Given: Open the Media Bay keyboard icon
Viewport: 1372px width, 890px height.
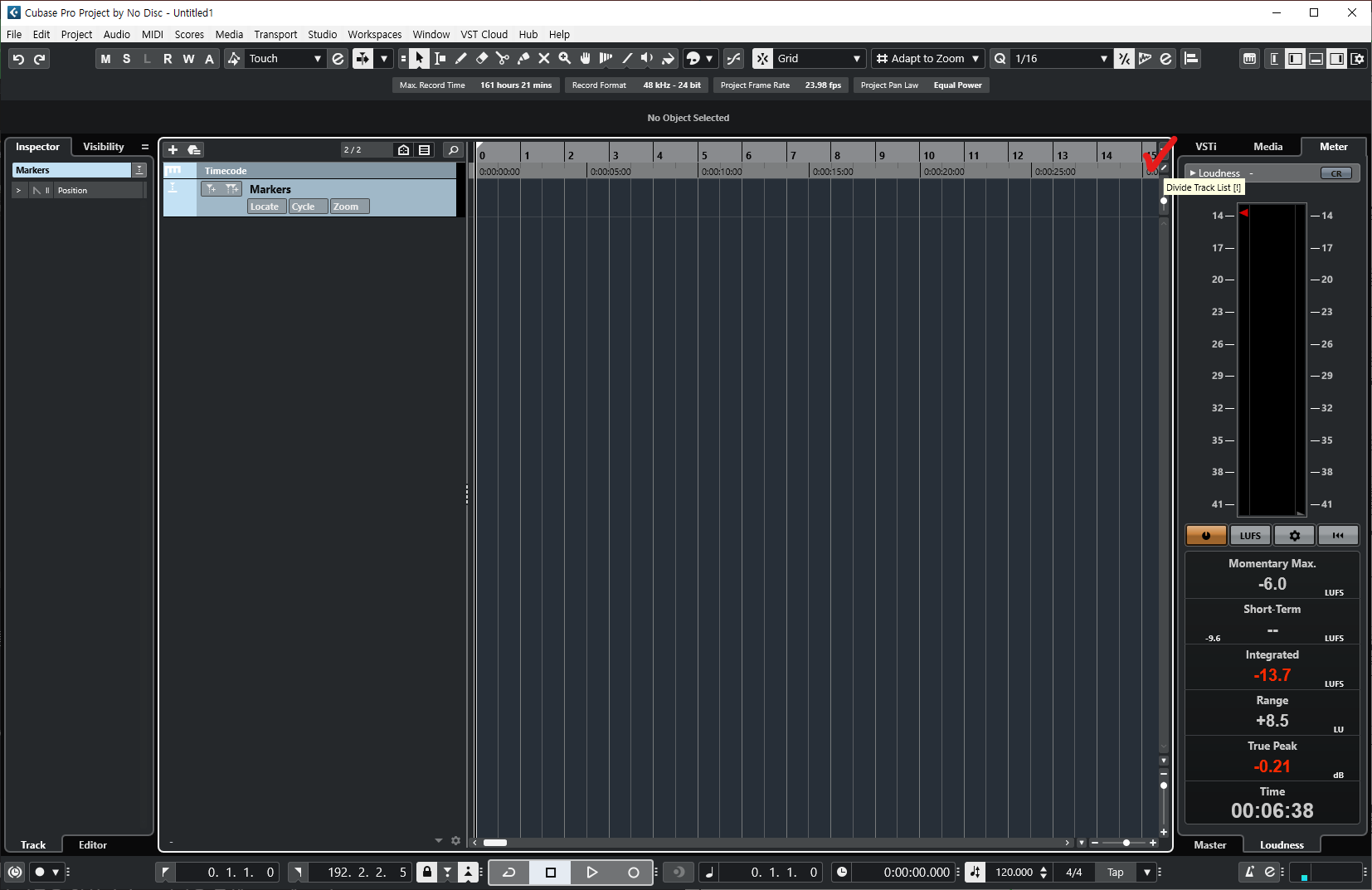Looking at the screenshot, I should tap(1250, 59).
